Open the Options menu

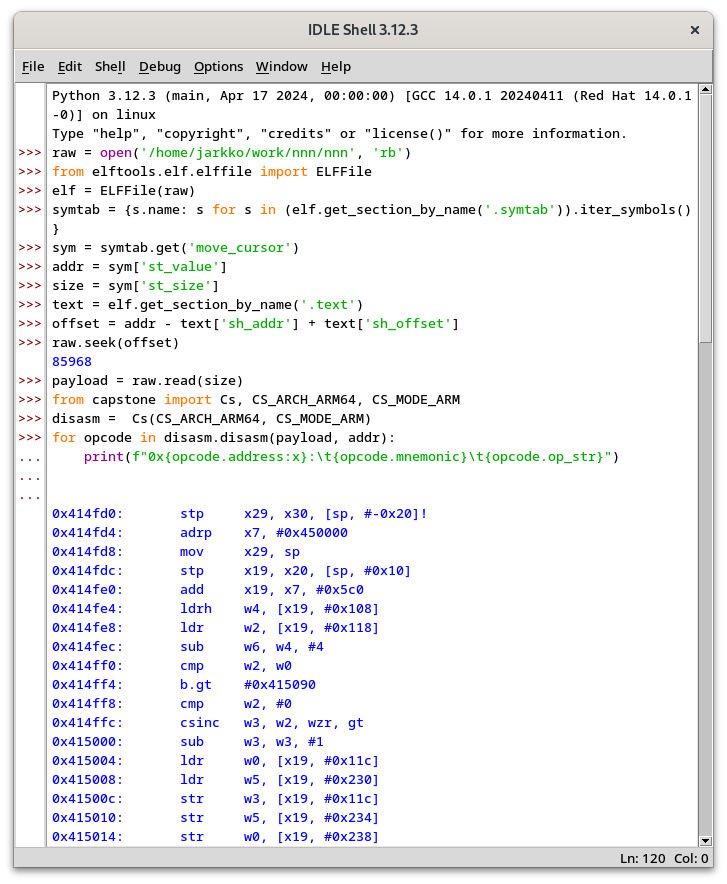219,67
